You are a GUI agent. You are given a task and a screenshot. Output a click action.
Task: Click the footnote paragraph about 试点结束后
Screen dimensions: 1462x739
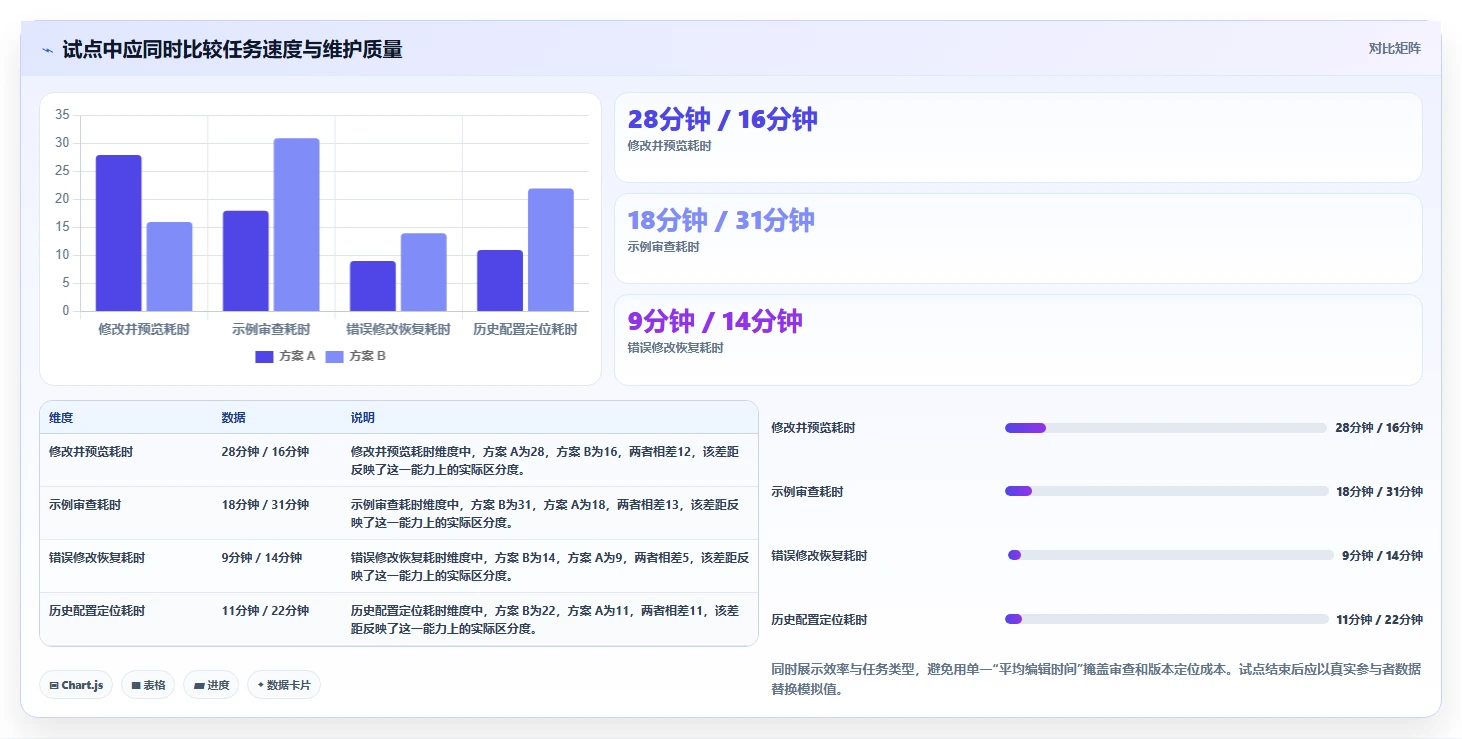[x=1096, y=679]
